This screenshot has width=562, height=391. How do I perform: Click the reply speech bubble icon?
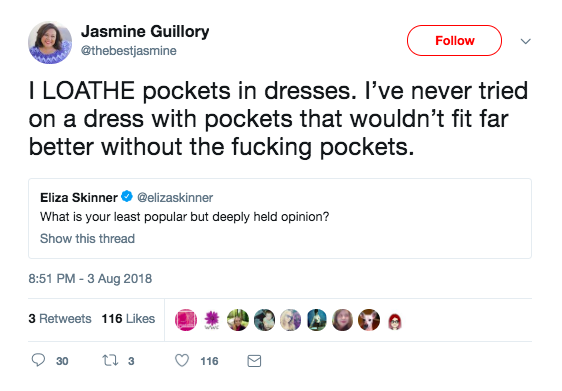pos(38,360)
